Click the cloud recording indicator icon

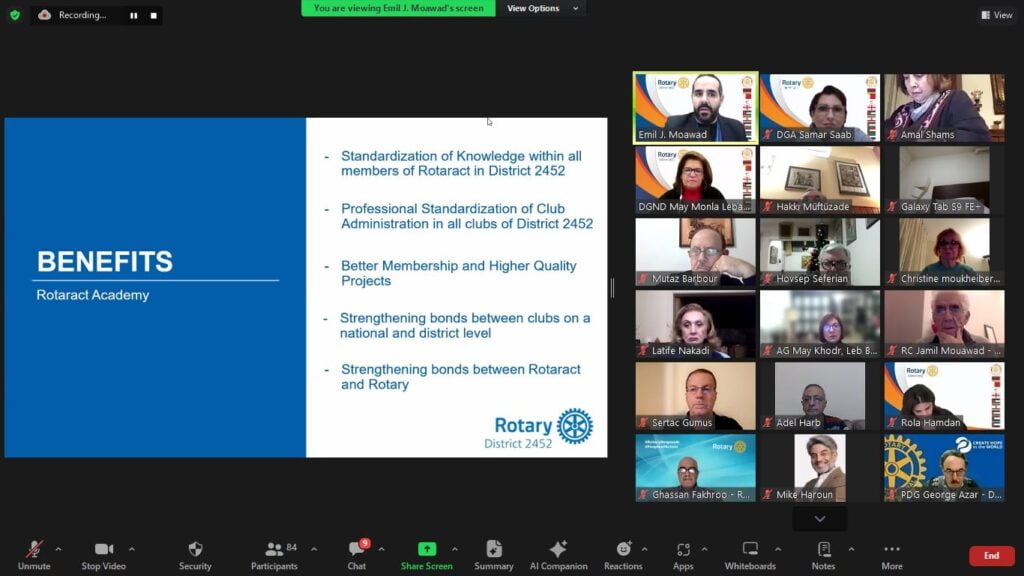pos(44,14)
